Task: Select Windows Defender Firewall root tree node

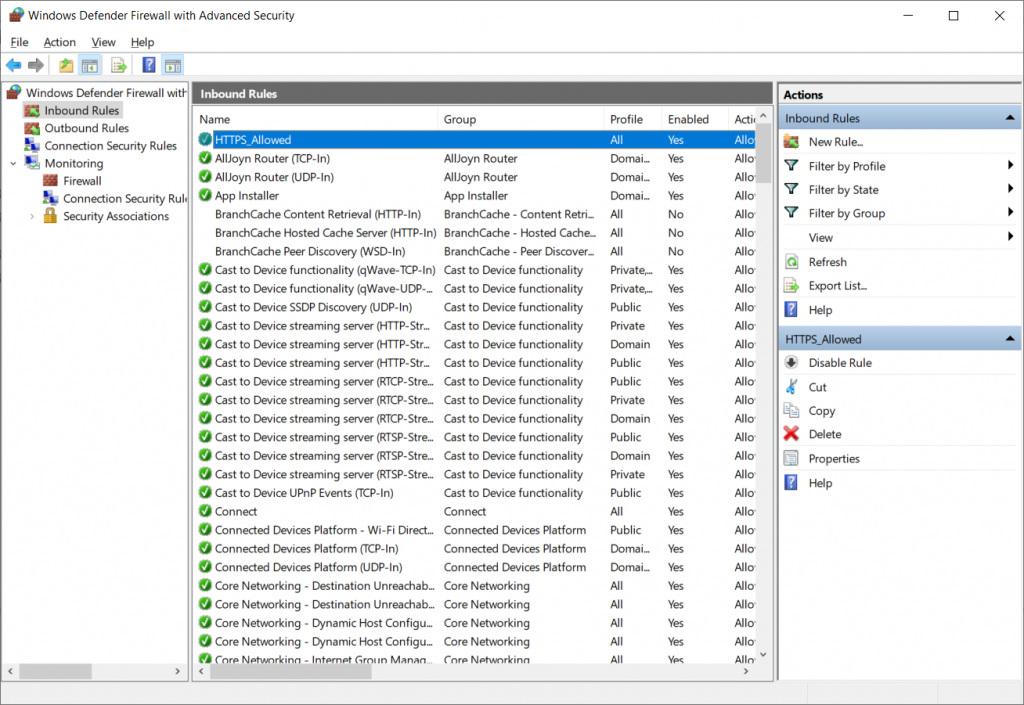Action: point(106,93)
